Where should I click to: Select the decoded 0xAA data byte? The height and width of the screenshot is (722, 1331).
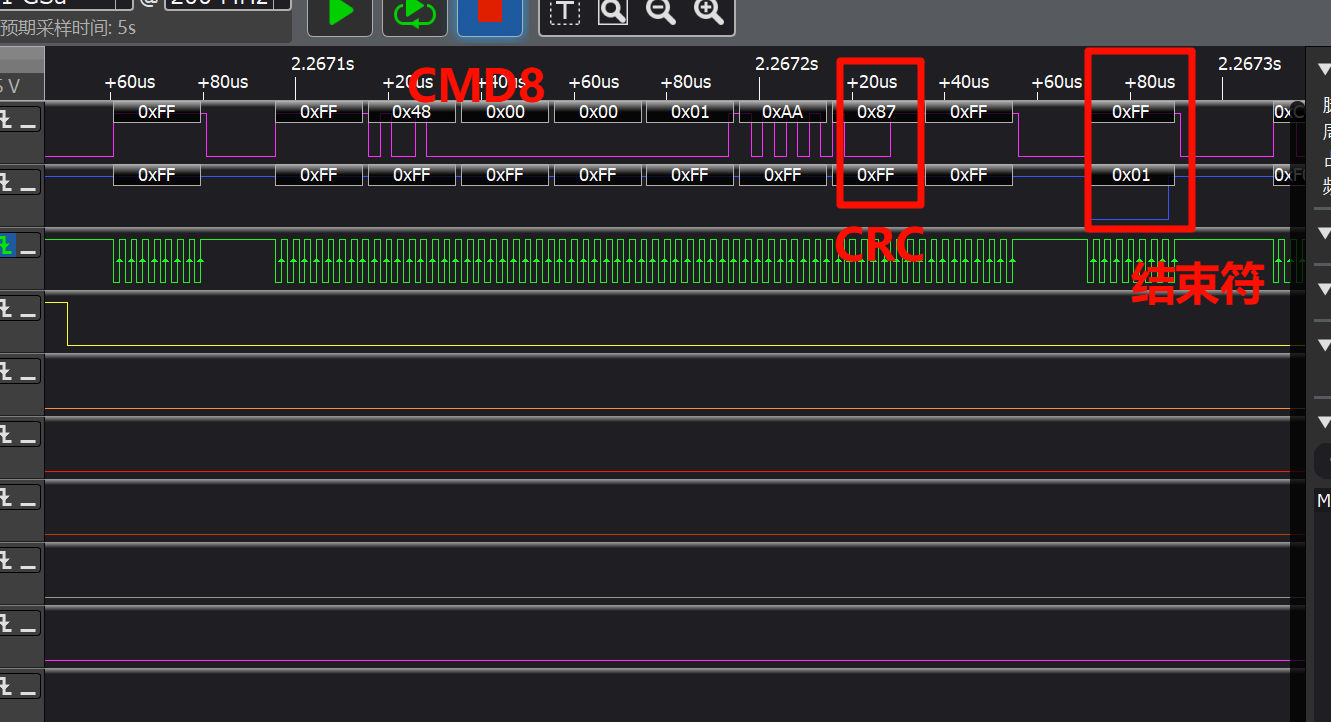point(782,112)
